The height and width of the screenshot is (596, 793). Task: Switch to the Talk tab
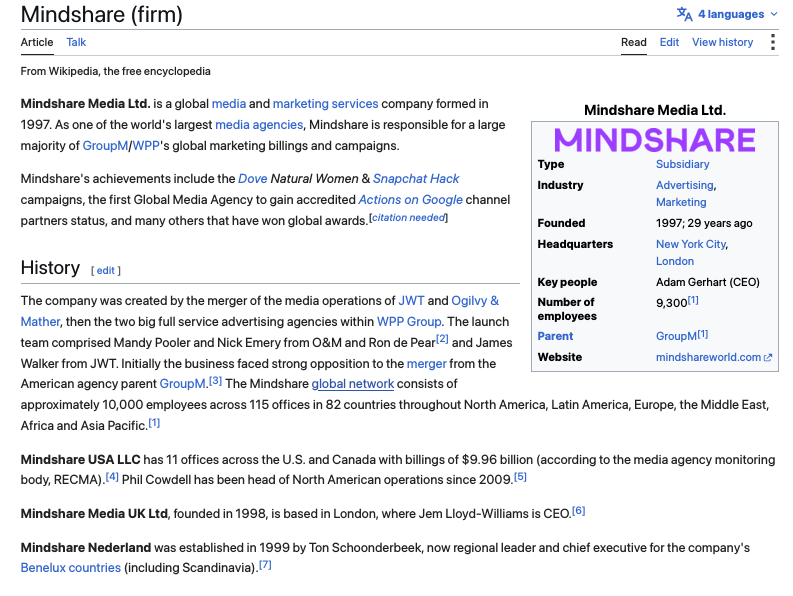coord(76,42)
